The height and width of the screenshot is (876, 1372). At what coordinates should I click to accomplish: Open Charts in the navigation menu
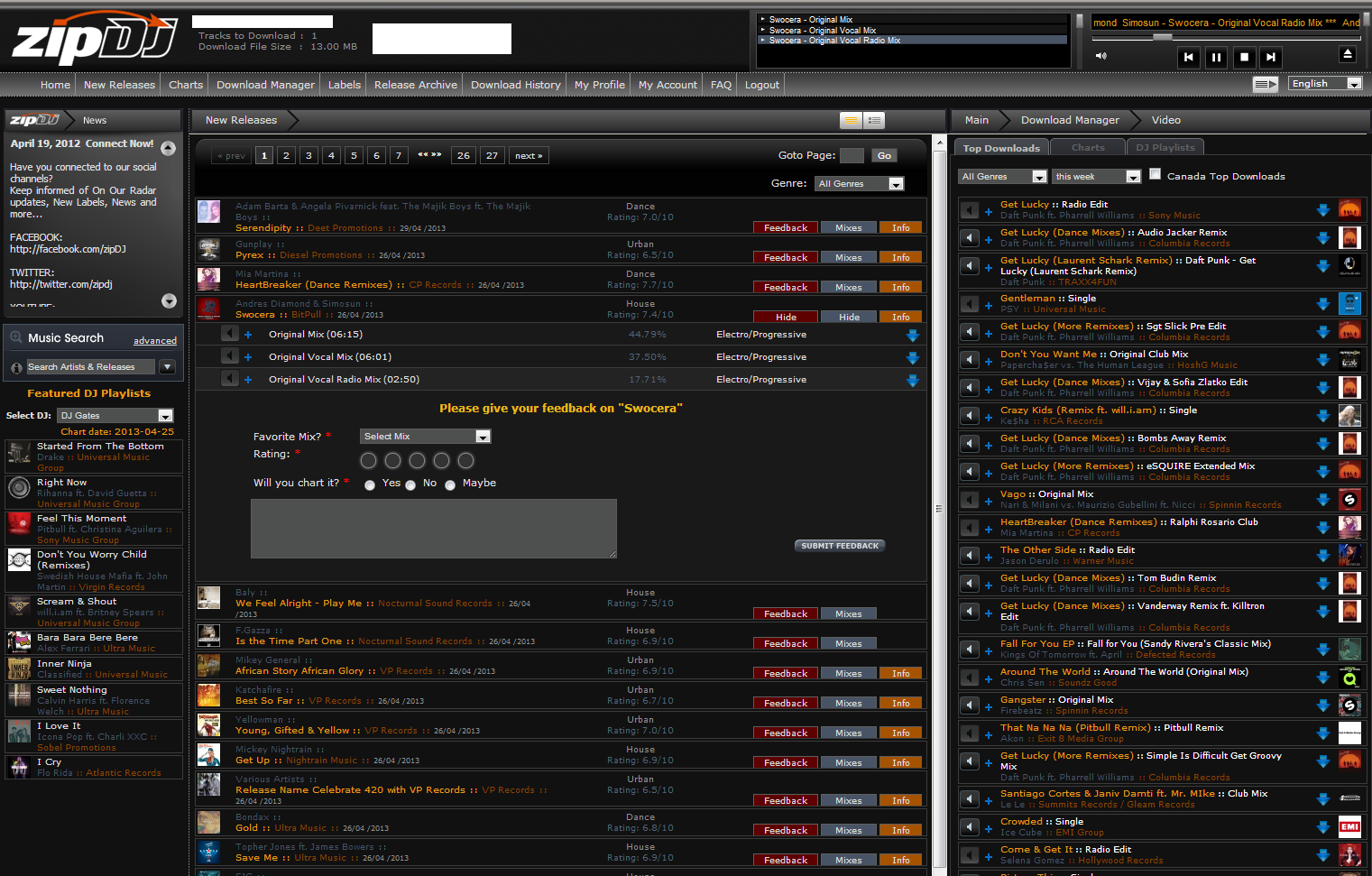pyautogui.click(x=186, y=85)
